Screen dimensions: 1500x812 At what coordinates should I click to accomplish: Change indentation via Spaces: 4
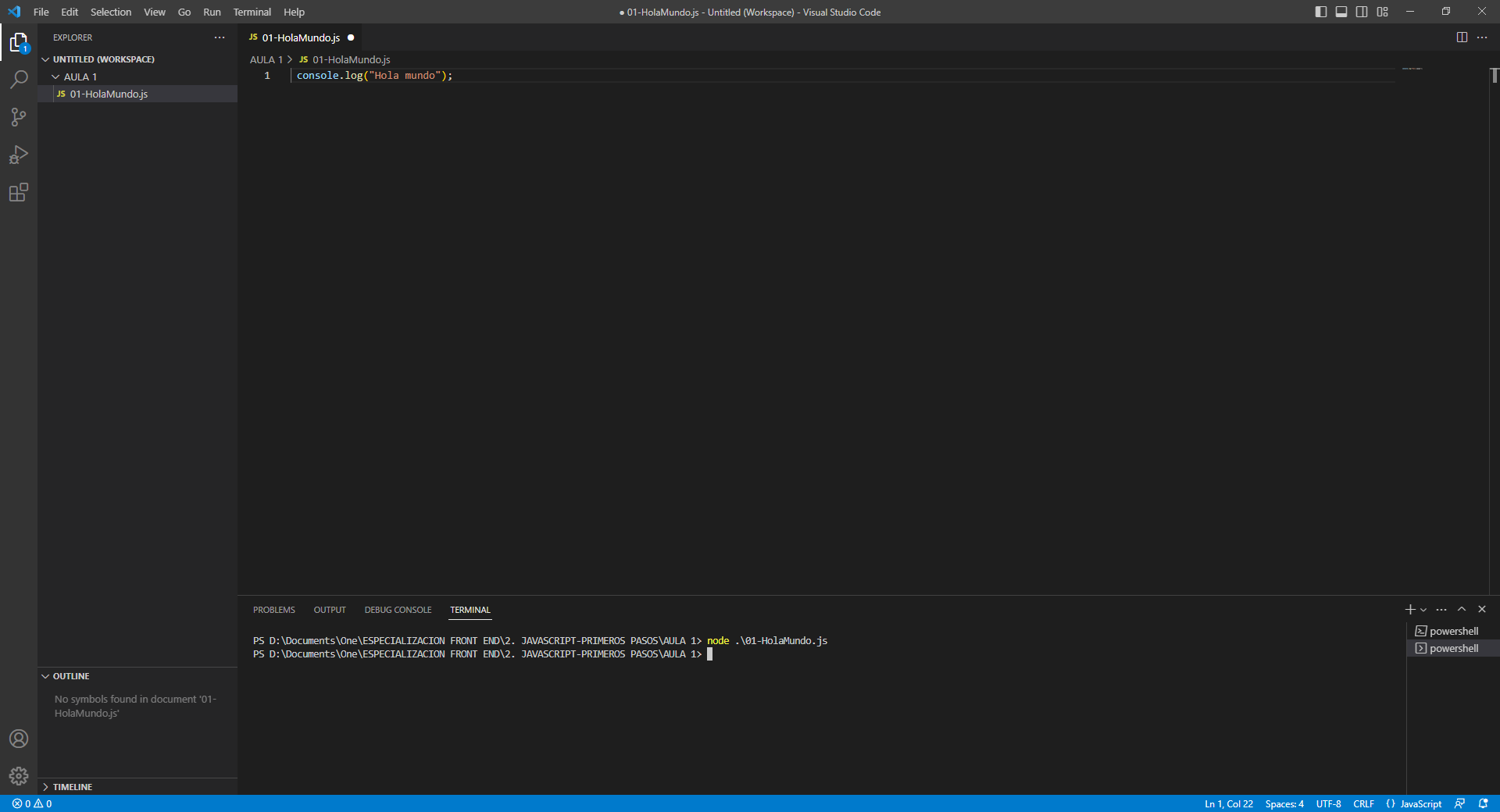pos(1284,803)
